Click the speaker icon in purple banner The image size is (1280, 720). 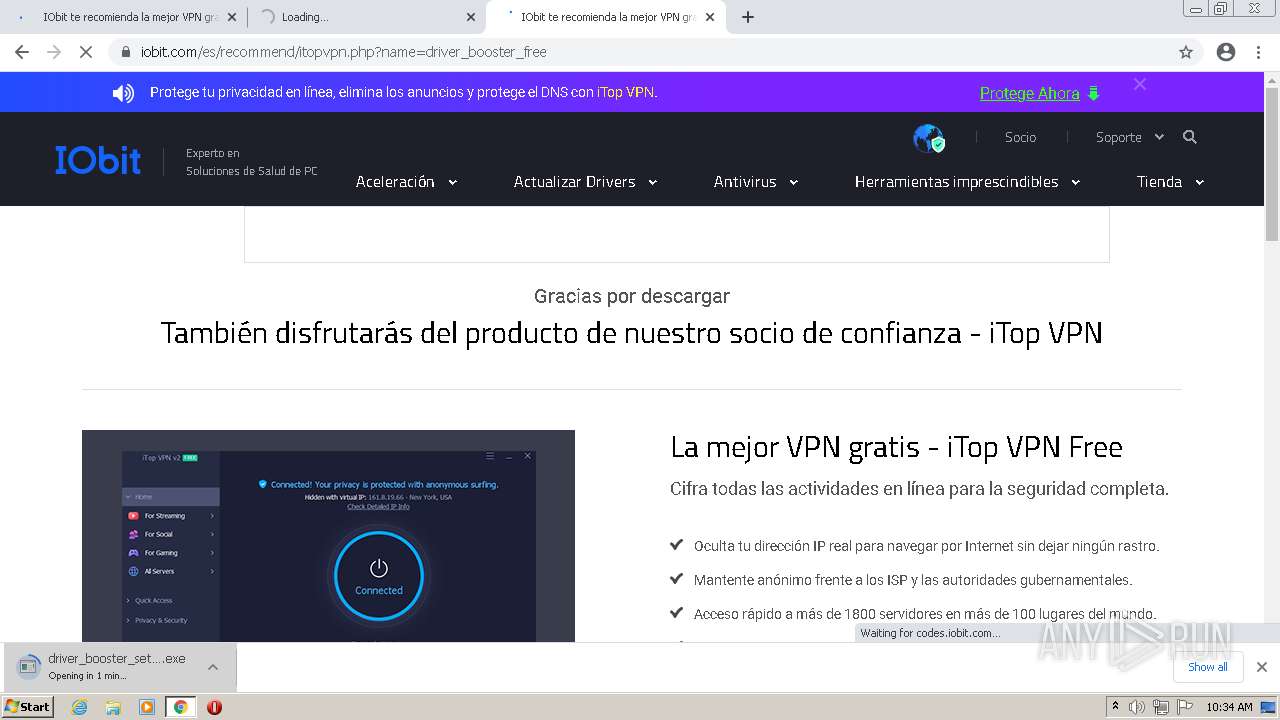point(123,93)
